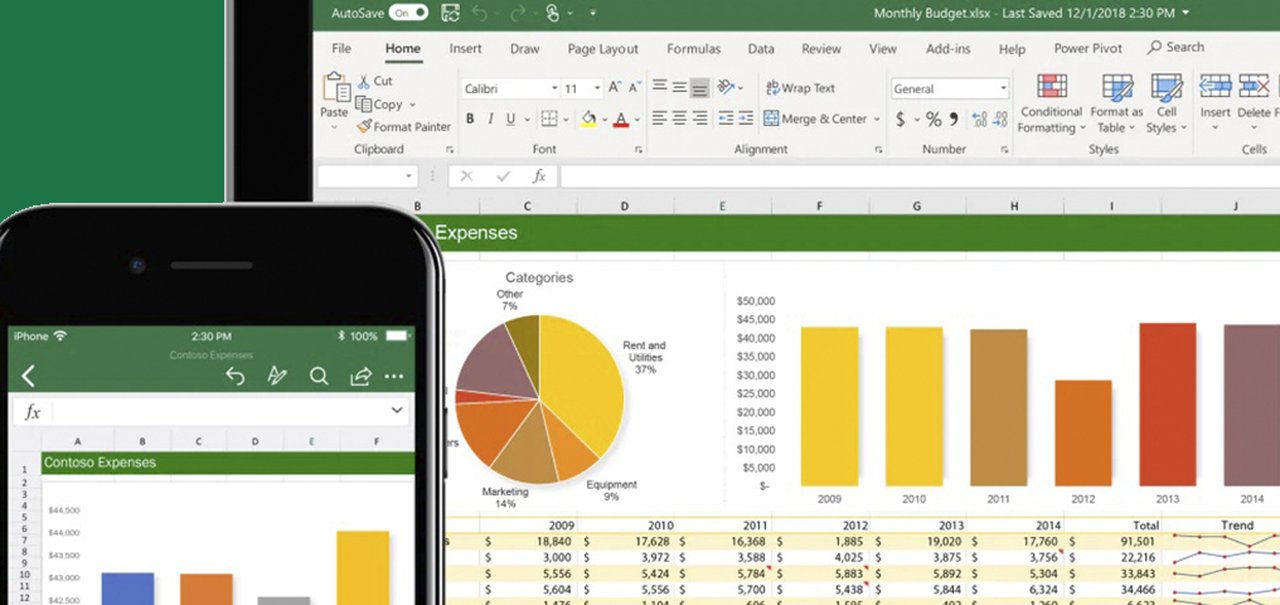Select the highlighted Bottom Align icon

coord(700,88)
